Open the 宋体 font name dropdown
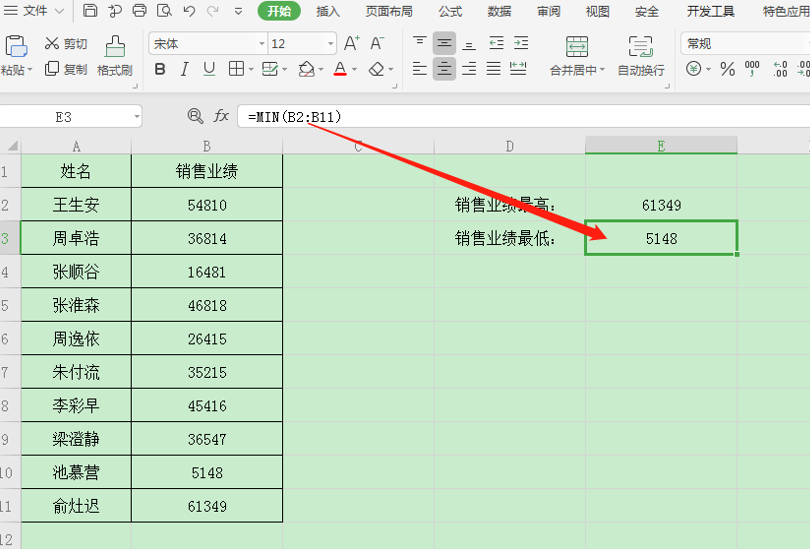The height and width of the screenshot is (549, 810). coord(262,44)
